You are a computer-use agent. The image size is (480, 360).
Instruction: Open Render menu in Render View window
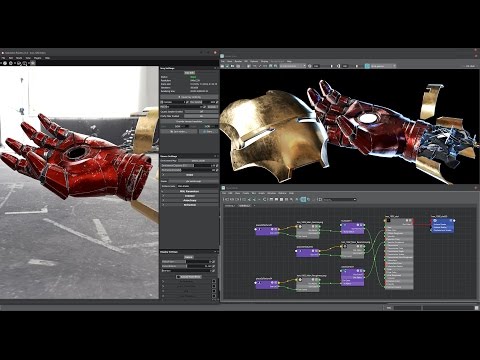click(x=238, y=62)
